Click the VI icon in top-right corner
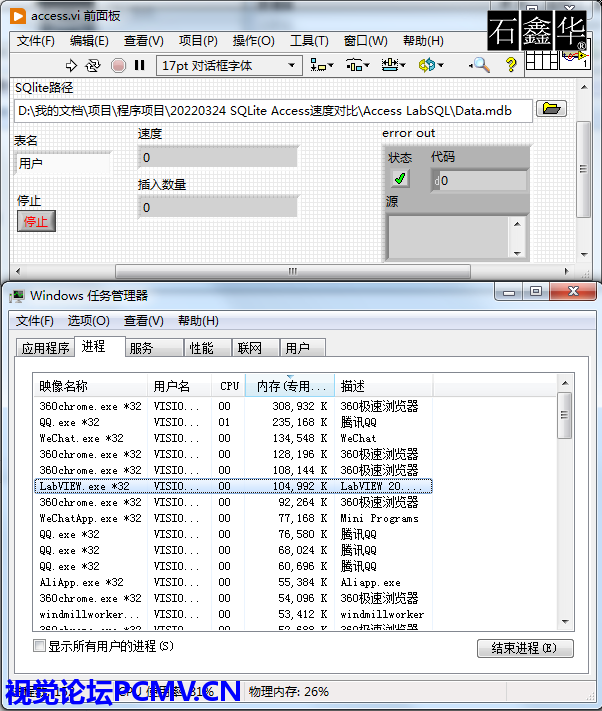602x711 pixels. (x=575, y=59)
